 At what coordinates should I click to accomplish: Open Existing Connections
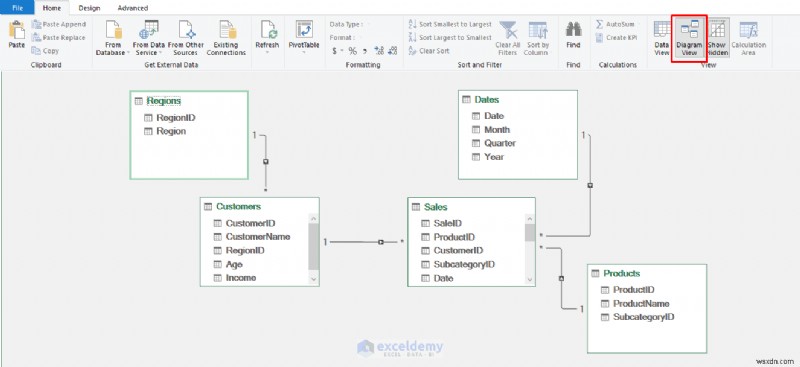coord(226,38)
